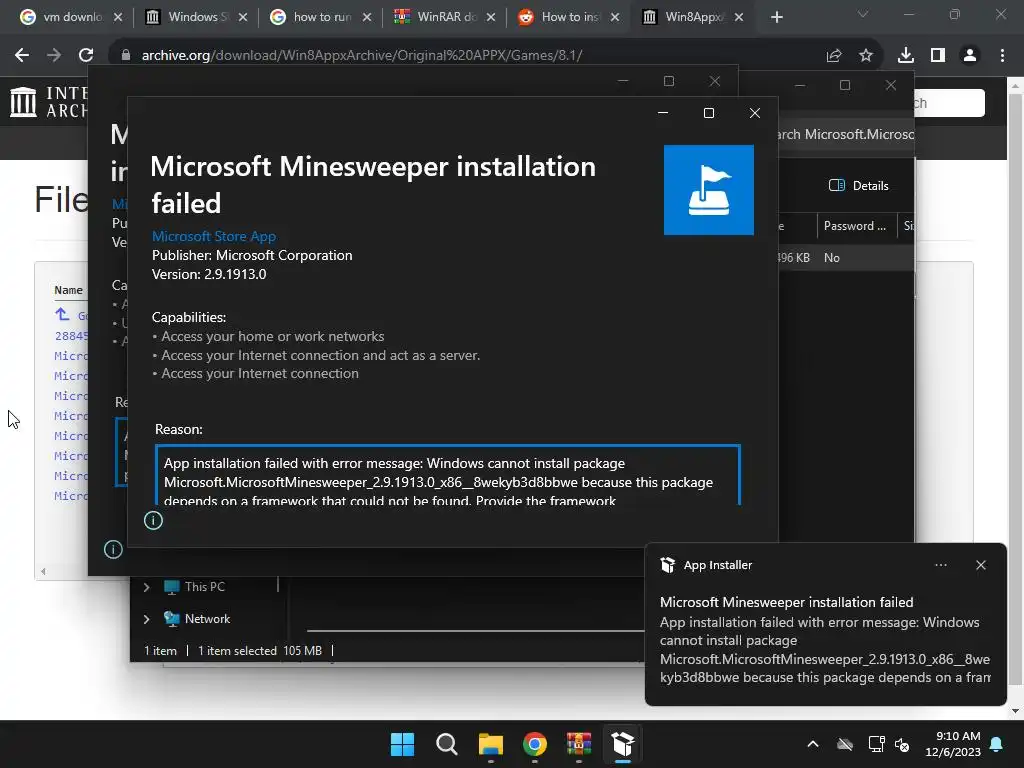This screenshot has width=1024, height=768.
Task: Go forward in Chrome
Action: 54,55
